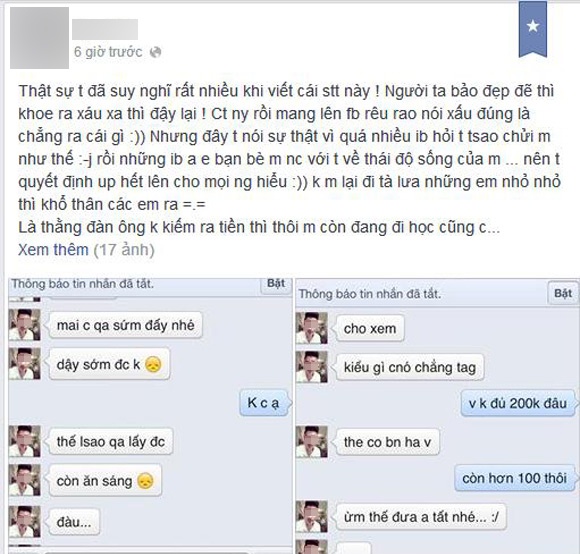
Task: Click the 'K c ạ' reply bubble
Action: [264, 402]
